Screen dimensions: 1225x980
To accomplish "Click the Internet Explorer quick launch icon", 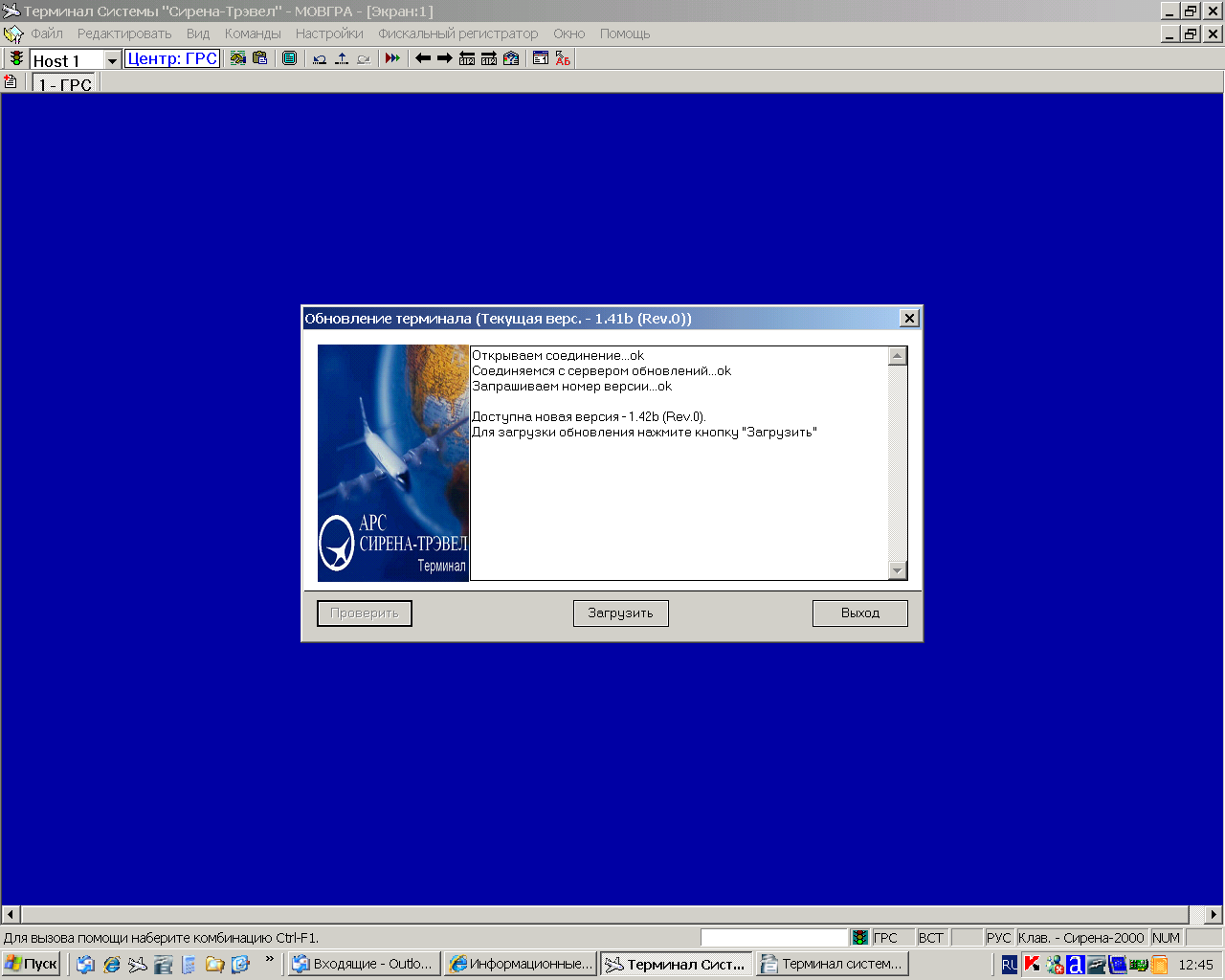I will pos(112,965).
